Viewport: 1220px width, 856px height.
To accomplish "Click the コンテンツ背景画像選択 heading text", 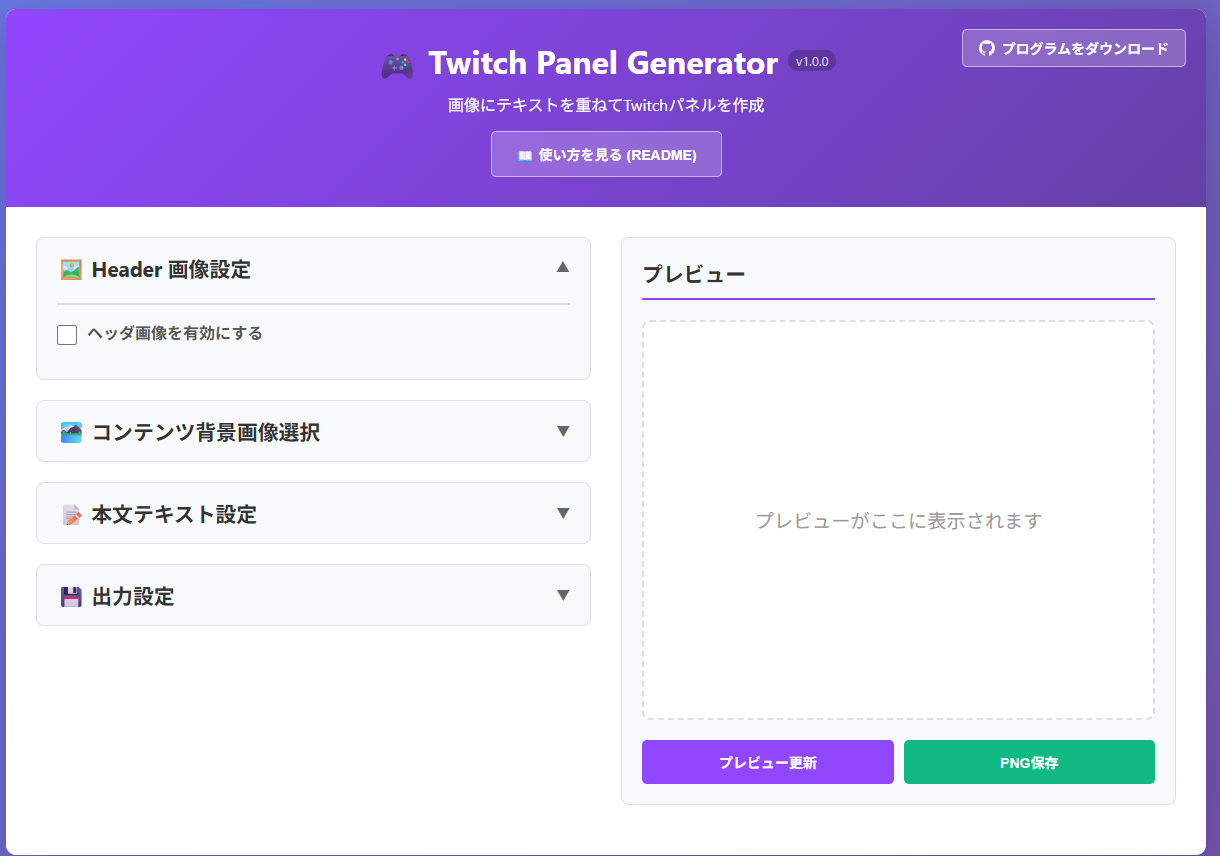I will [206, 432].
